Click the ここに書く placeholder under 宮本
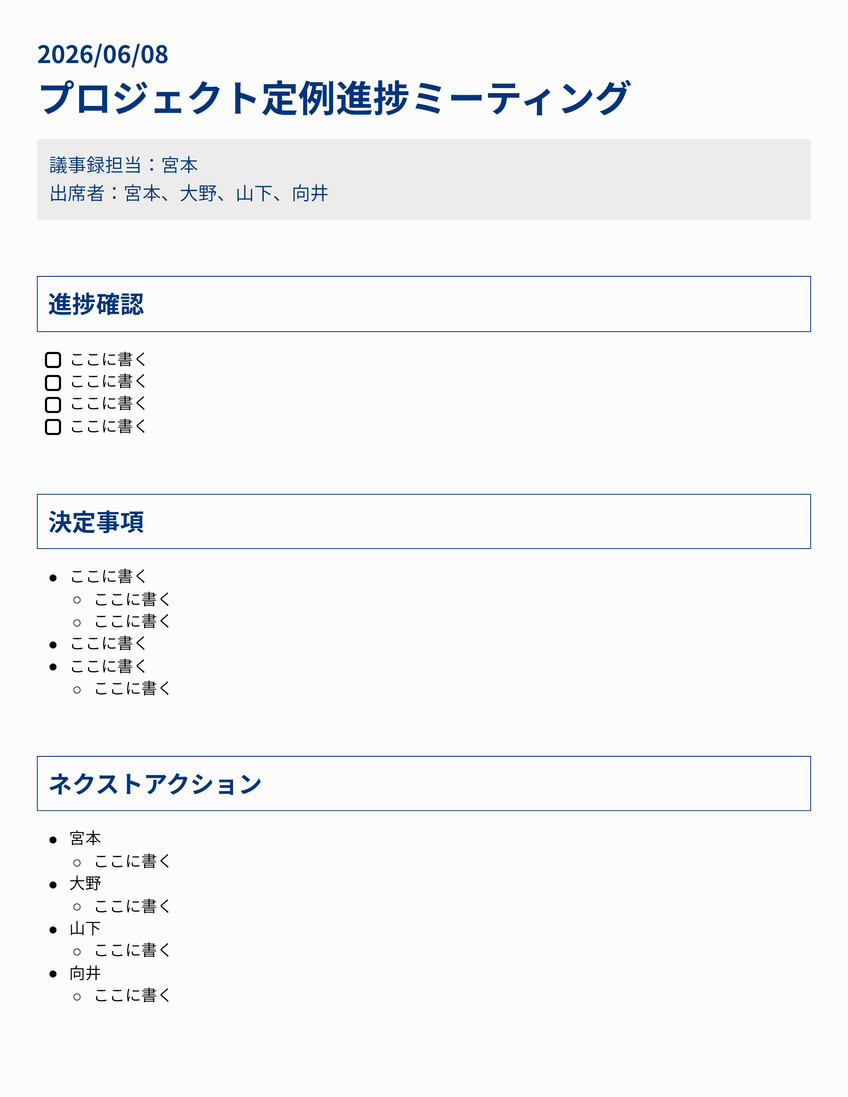Screen dimensions: 848x1097 132,861
